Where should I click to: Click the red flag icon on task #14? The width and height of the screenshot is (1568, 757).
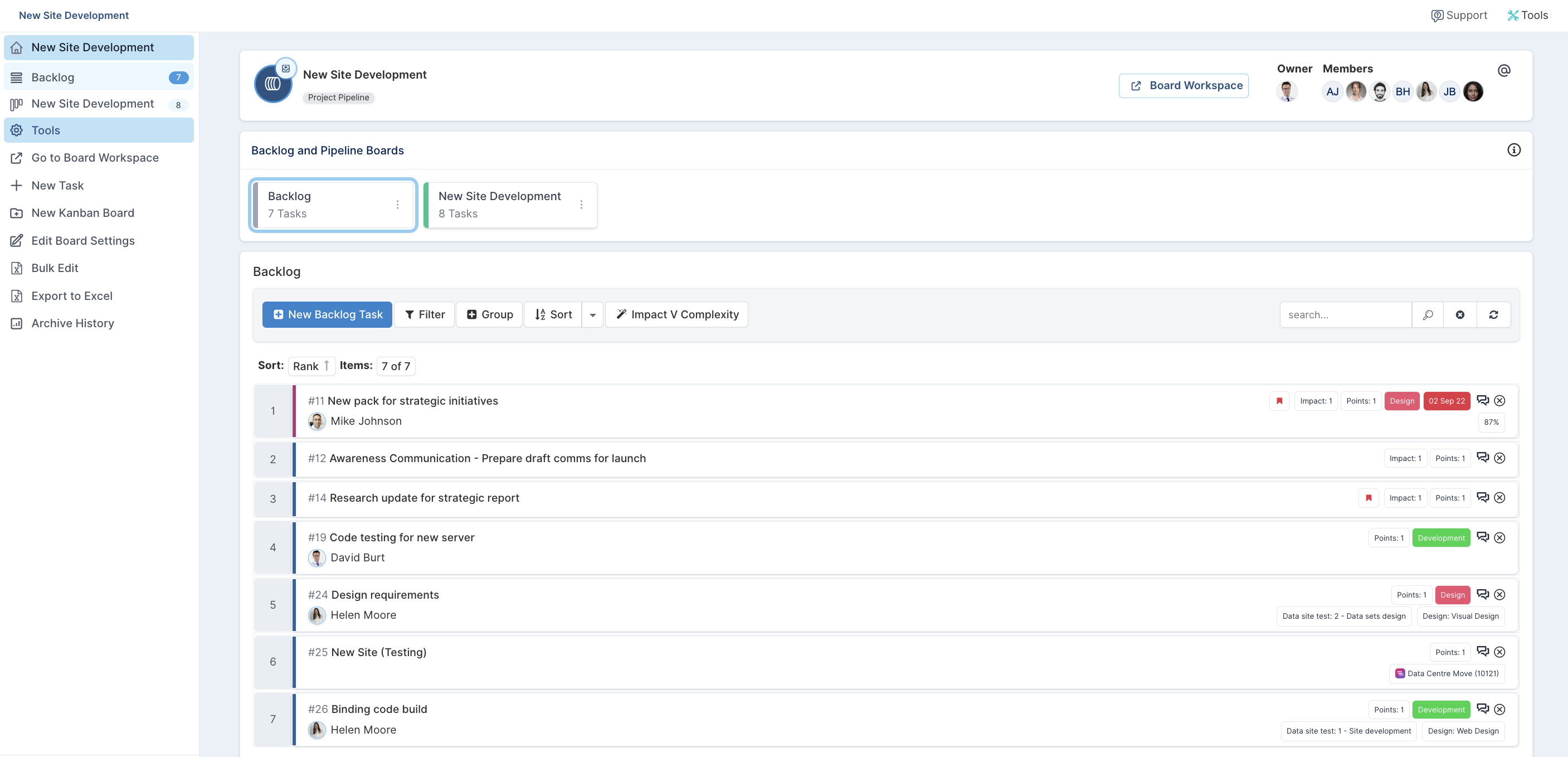click(x=1368, y=498)
